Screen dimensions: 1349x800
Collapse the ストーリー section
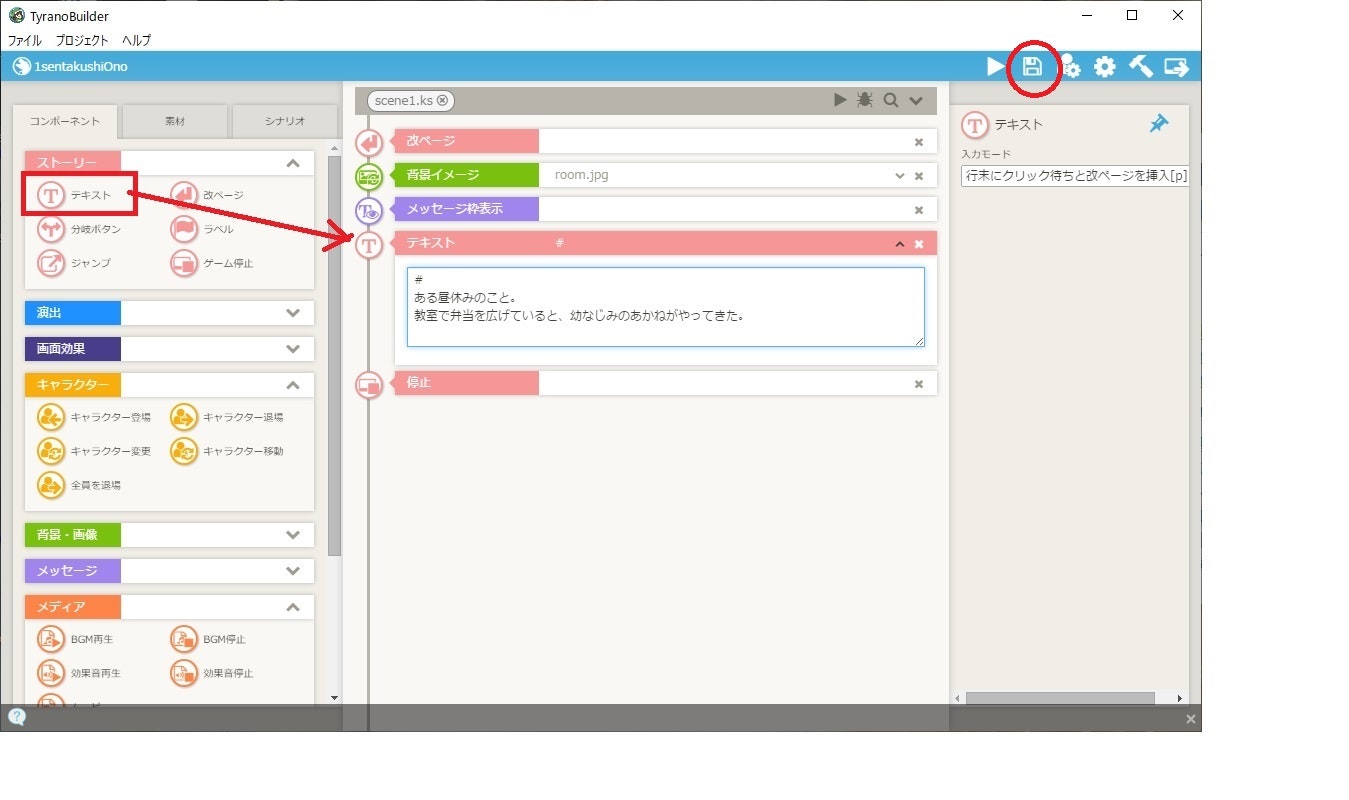tap(292, 163)
